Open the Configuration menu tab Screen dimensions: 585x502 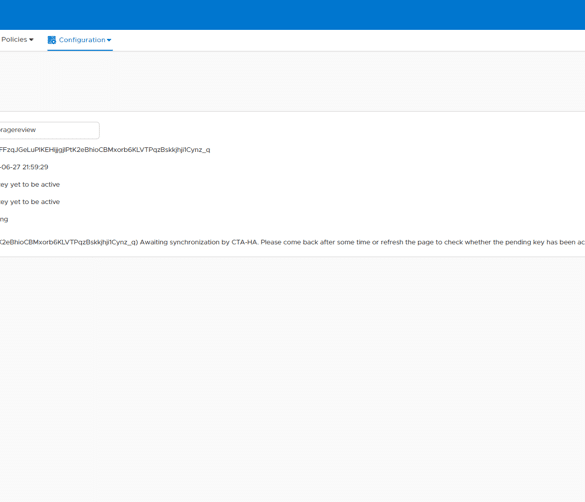(x=80, y=40)
